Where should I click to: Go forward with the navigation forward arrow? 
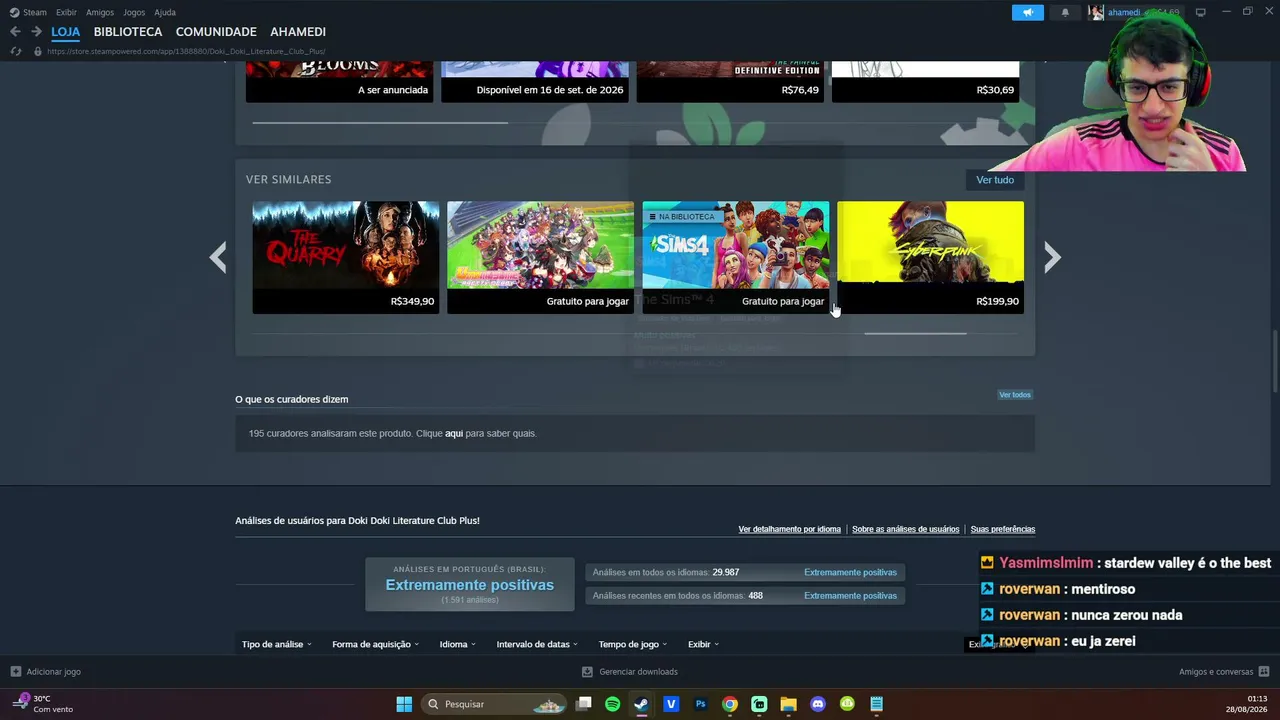(36, 32)
